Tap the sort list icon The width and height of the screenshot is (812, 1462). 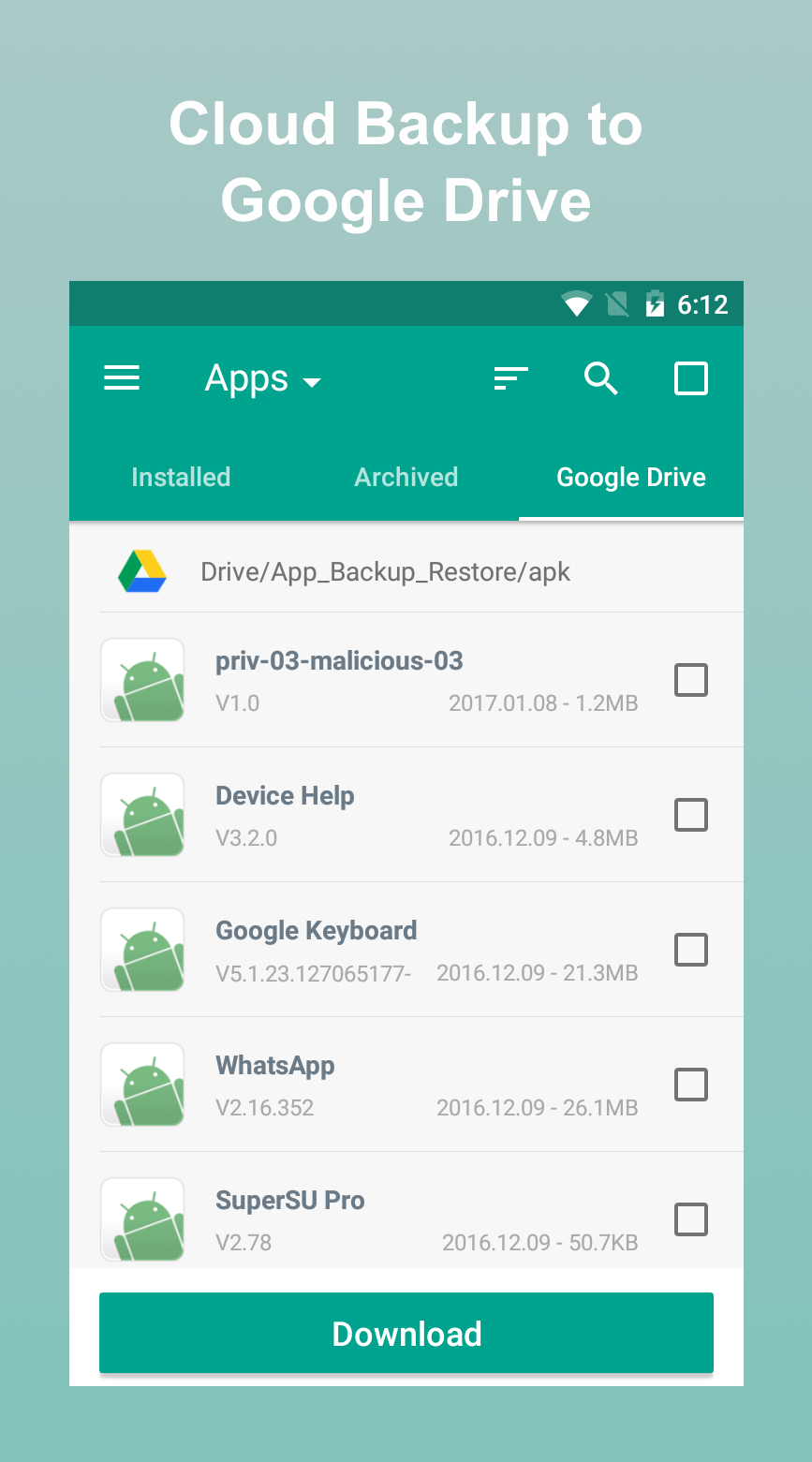(x=510, y=378)
